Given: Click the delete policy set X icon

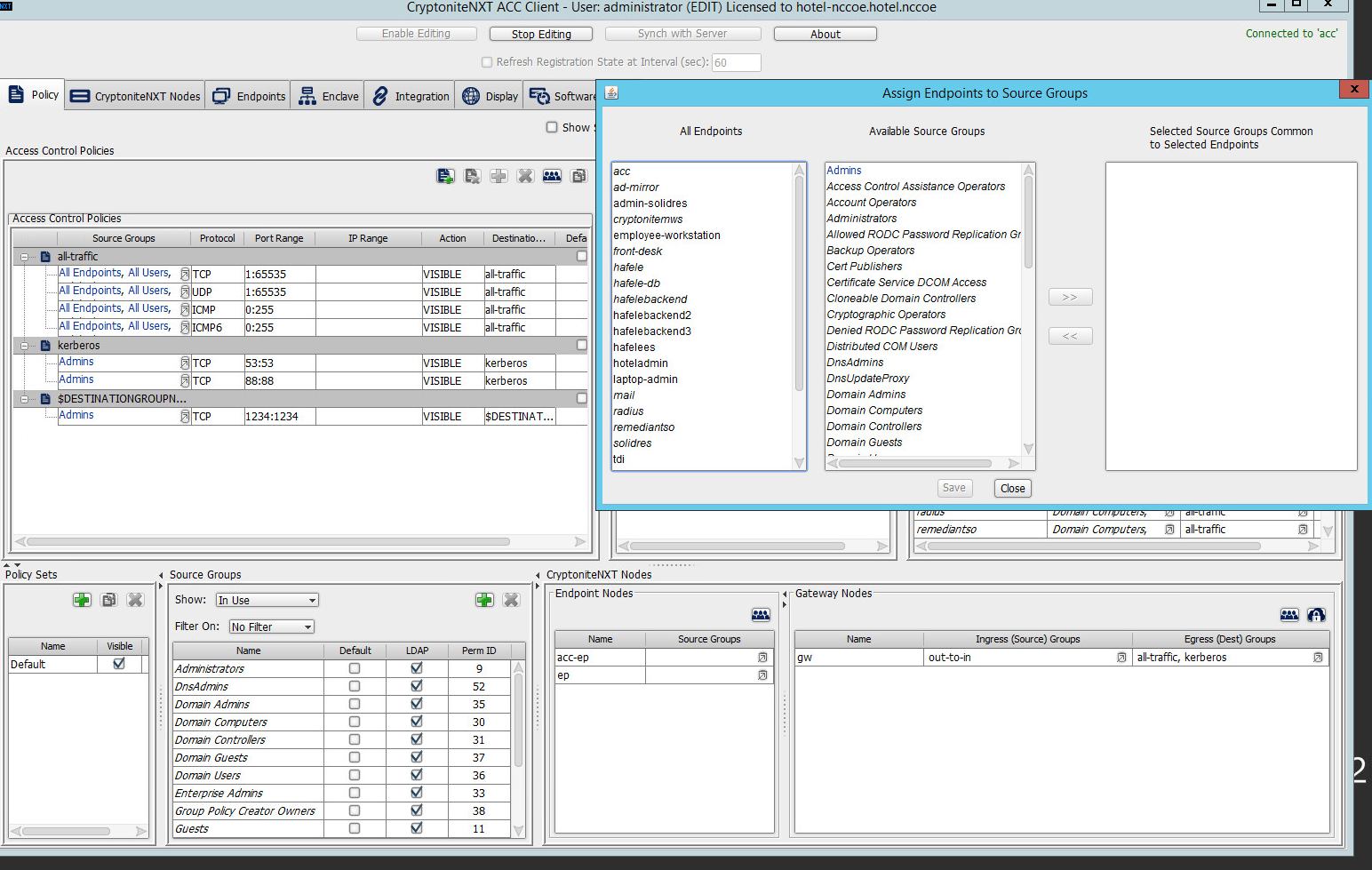Looking at the screenshot, I should point(135,600).
